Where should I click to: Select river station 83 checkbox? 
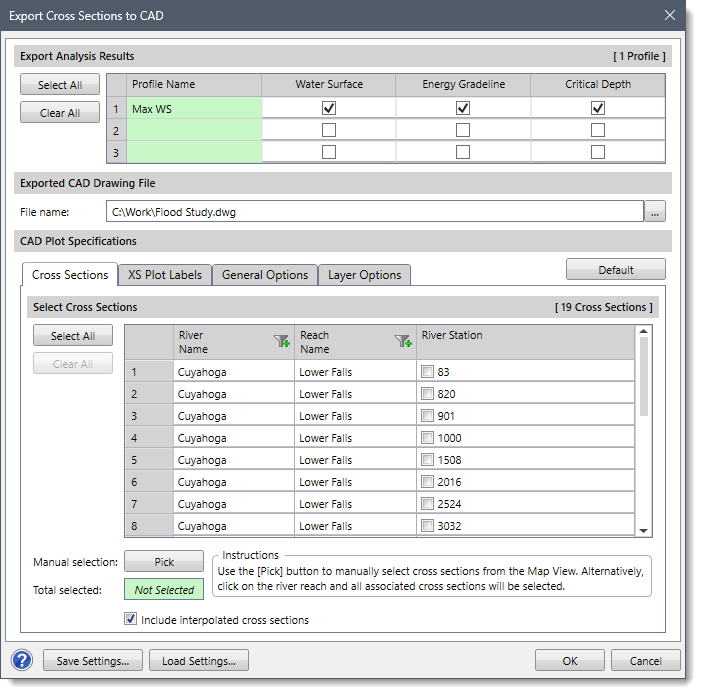pyautogui.click(x=427, y=372)
